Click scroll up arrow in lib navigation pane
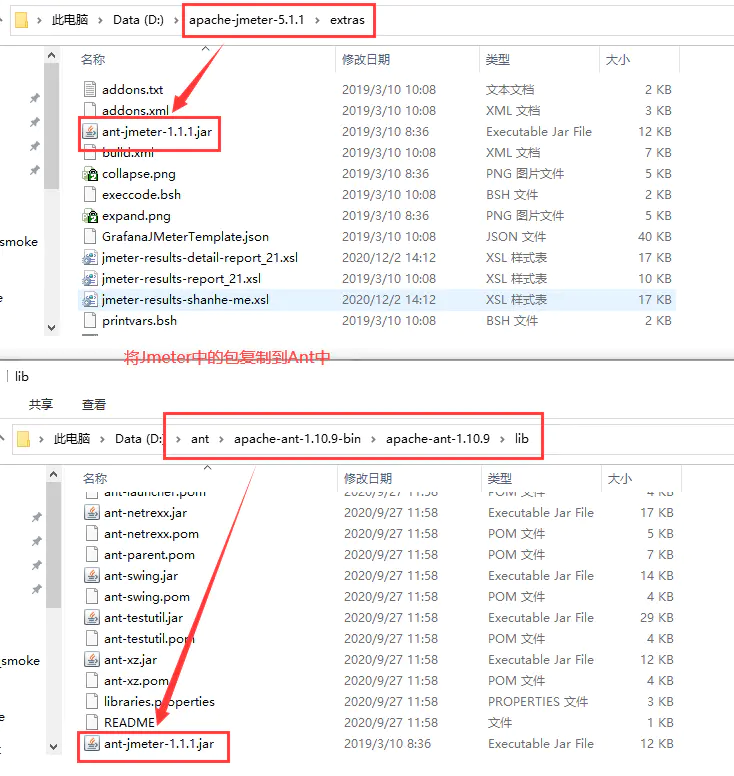This screenshot has width=734, height=776. (53, 475)
